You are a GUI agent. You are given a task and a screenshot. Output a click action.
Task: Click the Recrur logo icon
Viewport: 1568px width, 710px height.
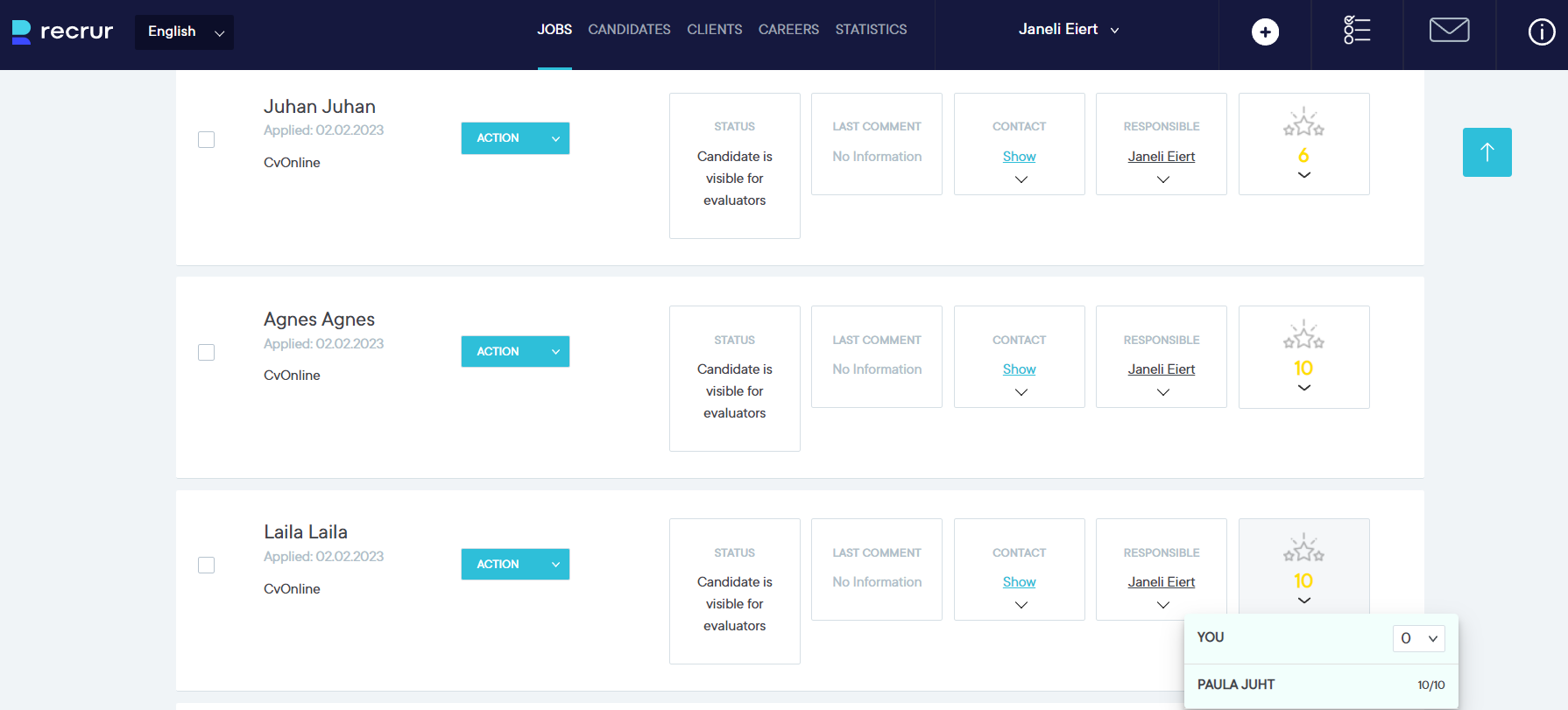point(21,32)
